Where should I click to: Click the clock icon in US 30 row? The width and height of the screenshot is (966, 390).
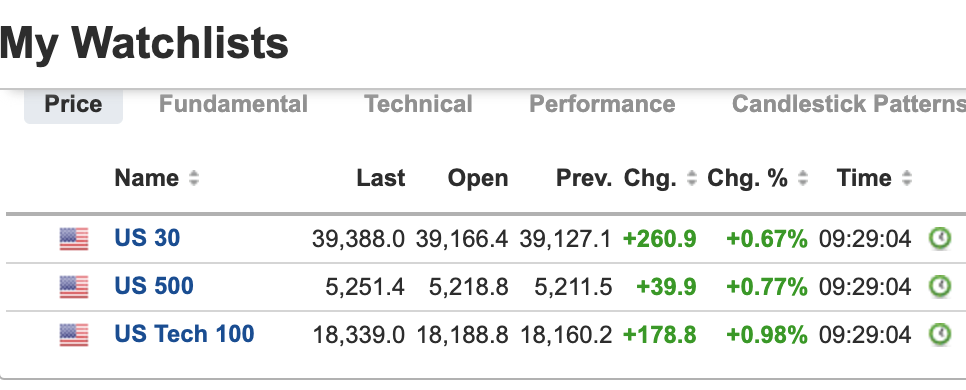click(x=940, y=238)
